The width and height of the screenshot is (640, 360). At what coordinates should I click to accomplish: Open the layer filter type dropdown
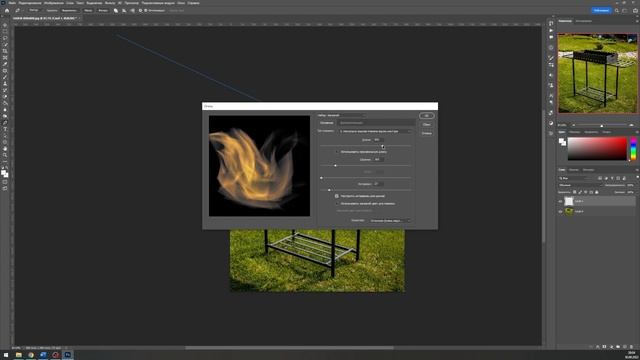tap(576, 178)
